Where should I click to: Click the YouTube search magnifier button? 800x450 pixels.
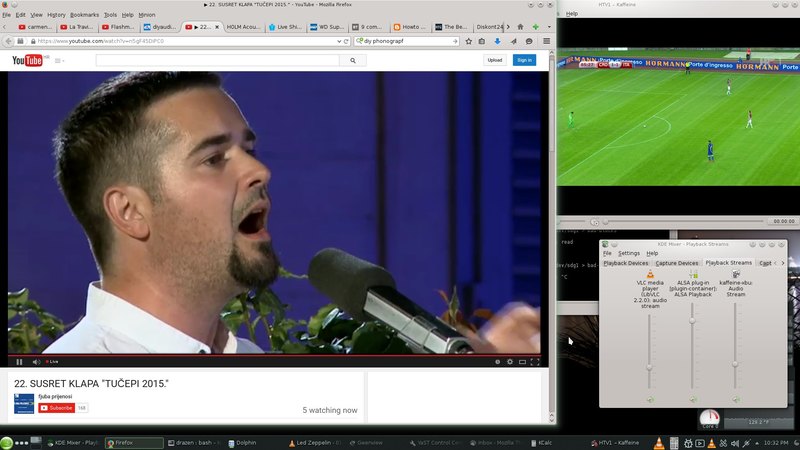point(354,60)
